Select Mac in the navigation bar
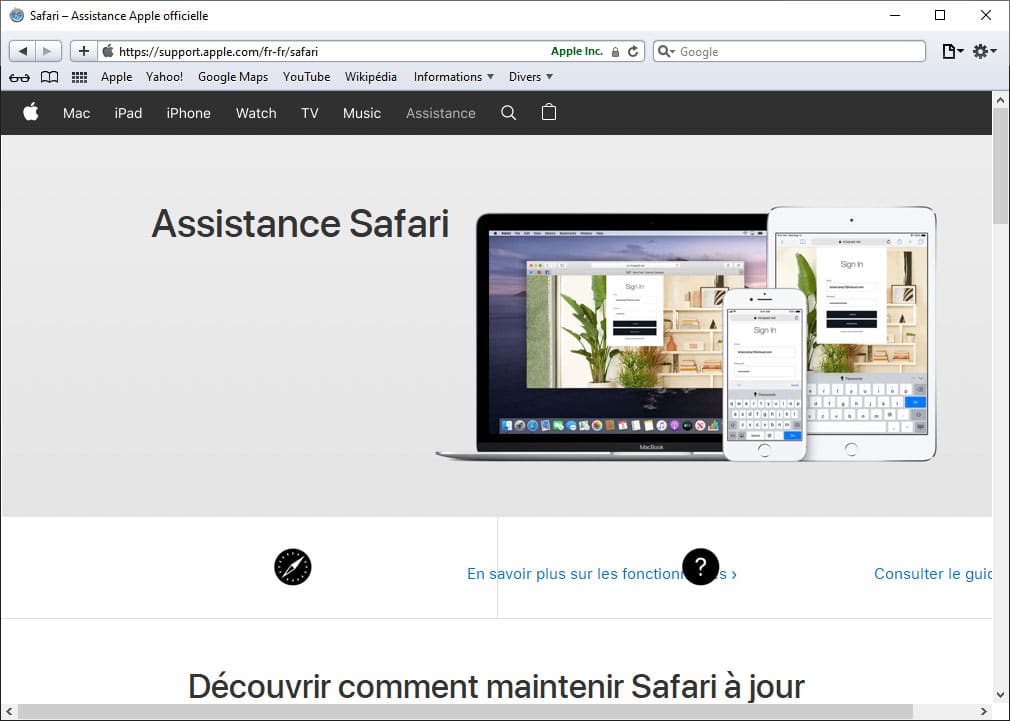This screenshot has width=1010, height=721. 76,113
